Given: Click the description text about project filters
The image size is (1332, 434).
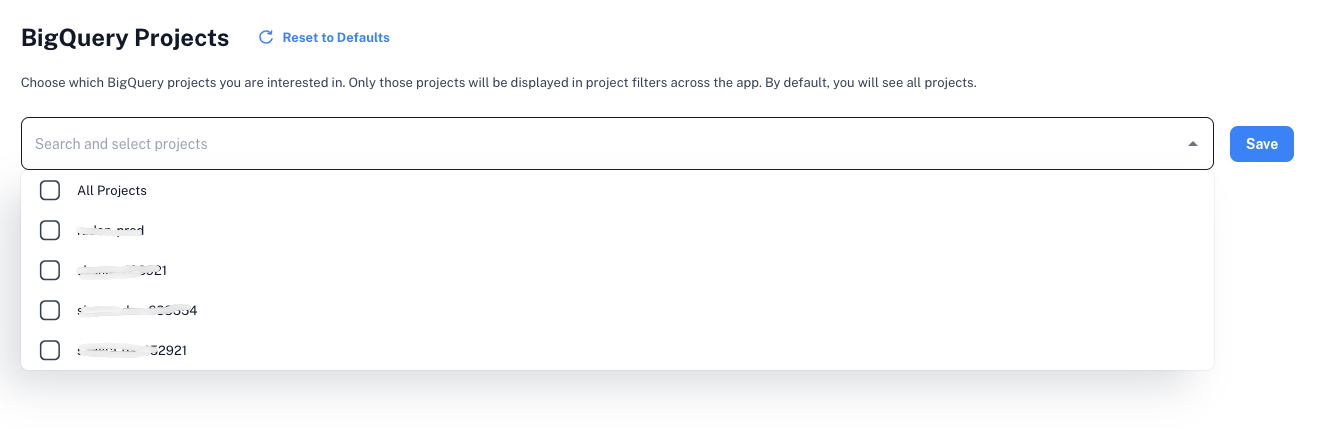Looking at the screenshot, I should click(x=498, y=82).
